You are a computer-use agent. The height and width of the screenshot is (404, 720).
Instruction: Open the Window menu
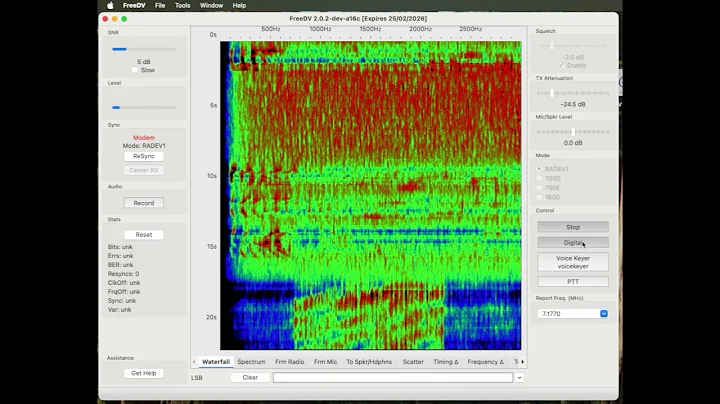(x=211, y=6)
